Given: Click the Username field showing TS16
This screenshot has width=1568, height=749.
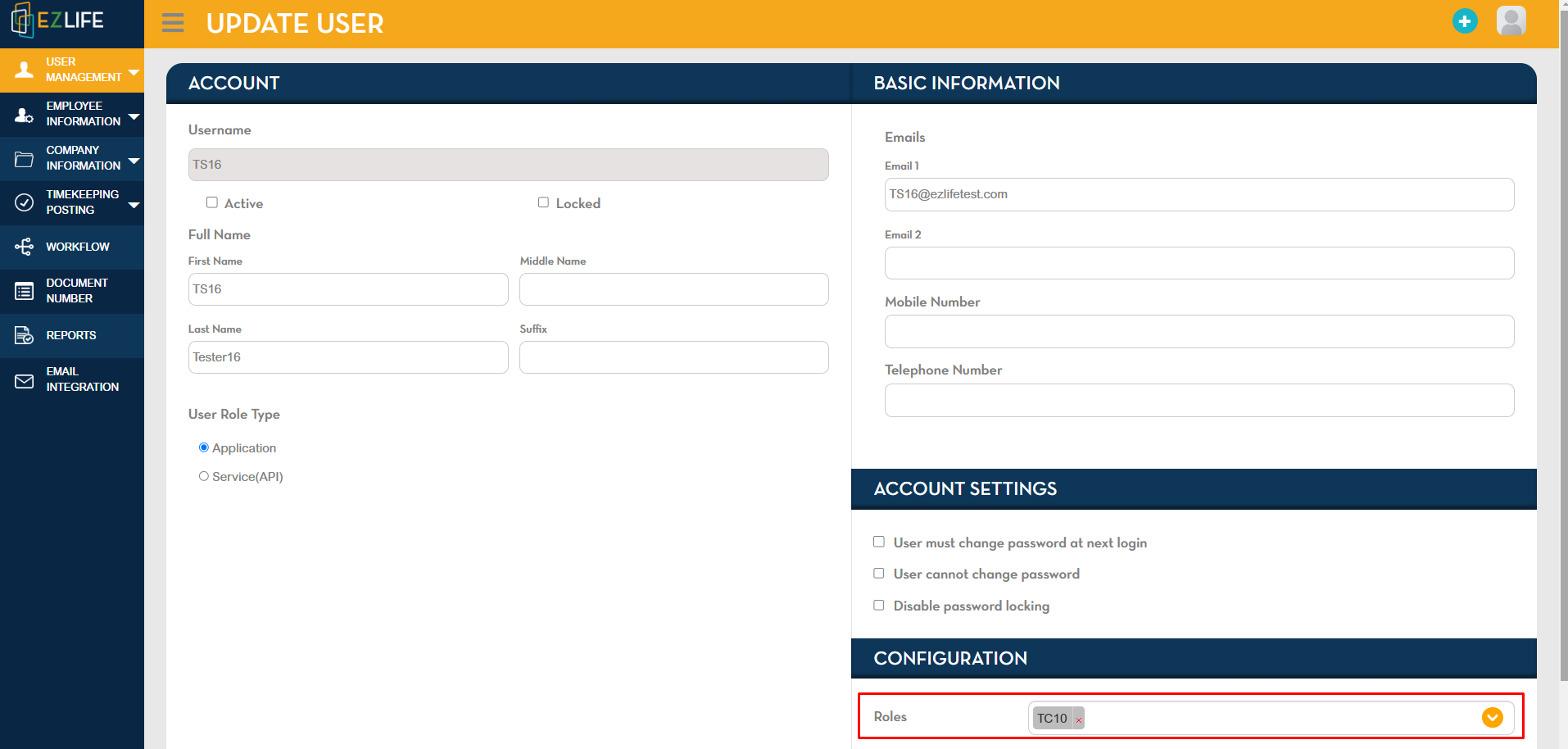Looking at the screenshot, I should point(509,165).
